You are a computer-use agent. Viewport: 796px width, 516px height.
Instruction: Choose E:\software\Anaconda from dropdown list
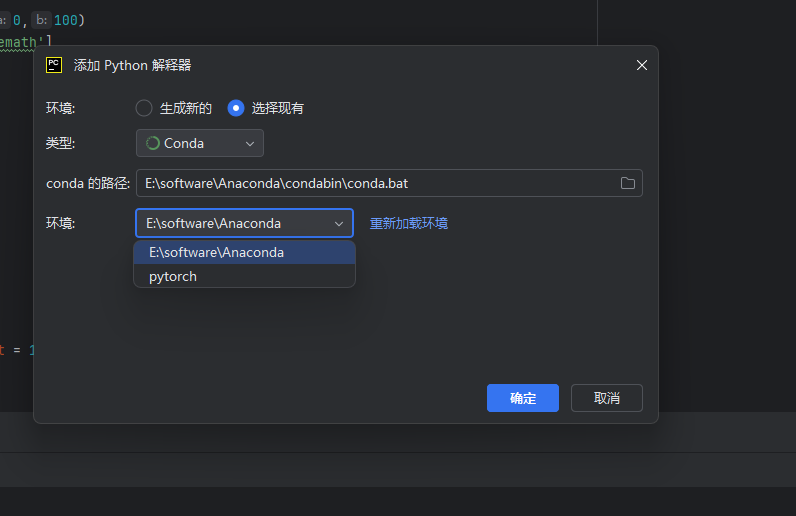244,252
